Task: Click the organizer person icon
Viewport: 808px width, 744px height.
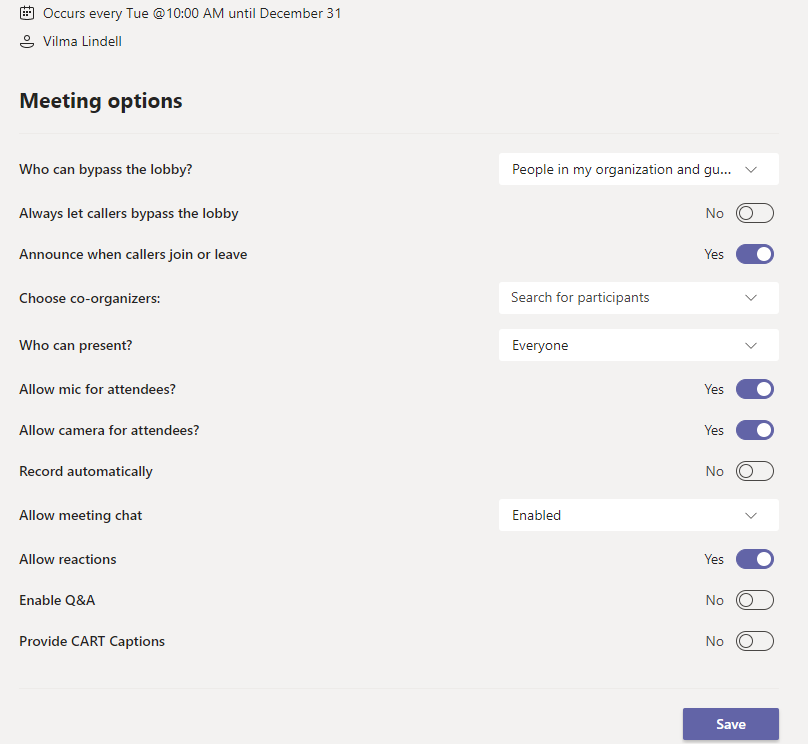Action: pos(27,42)
